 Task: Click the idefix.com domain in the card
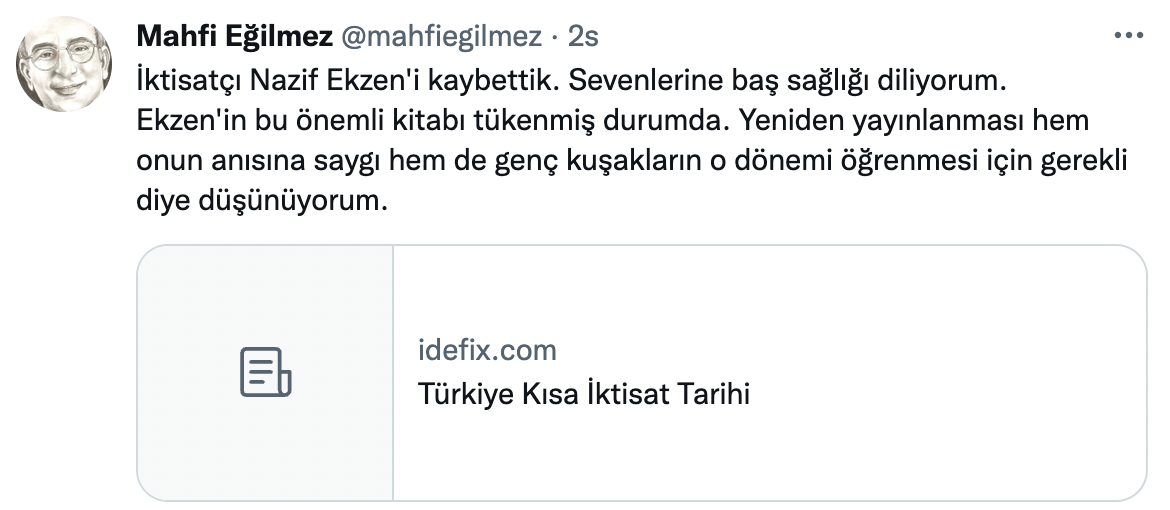coord(486,350)
